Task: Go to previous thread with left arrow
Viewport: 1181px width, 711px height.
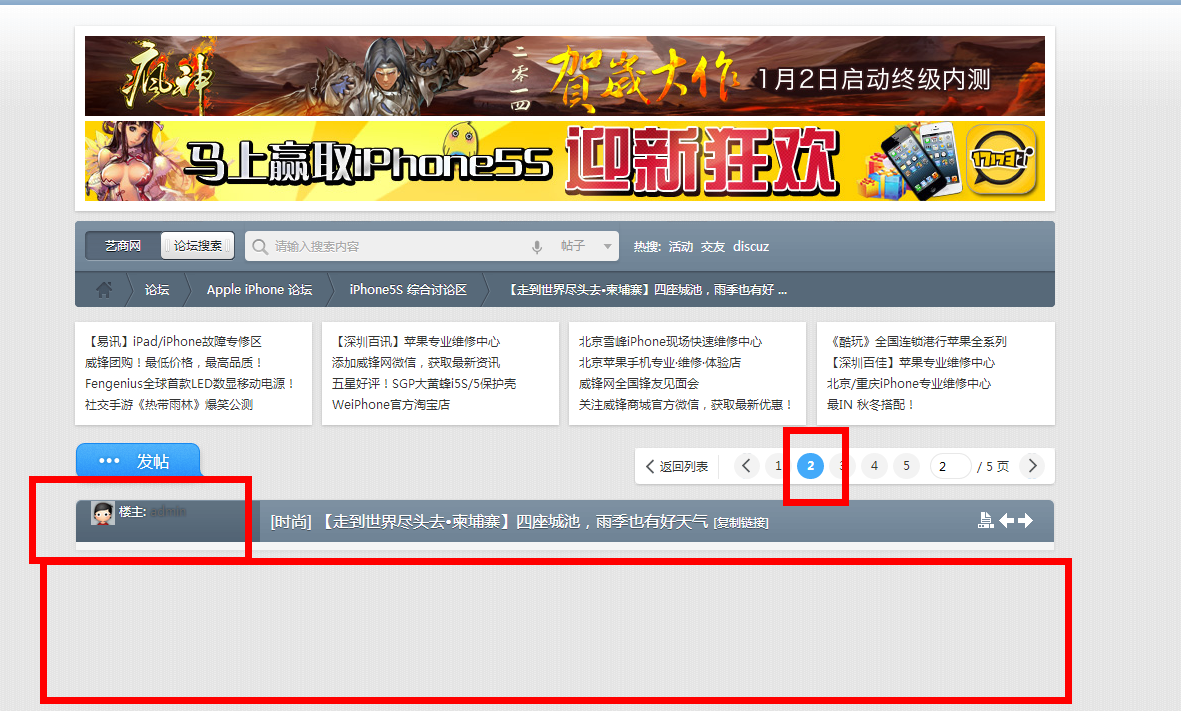Action: (x=1006, y=520)
